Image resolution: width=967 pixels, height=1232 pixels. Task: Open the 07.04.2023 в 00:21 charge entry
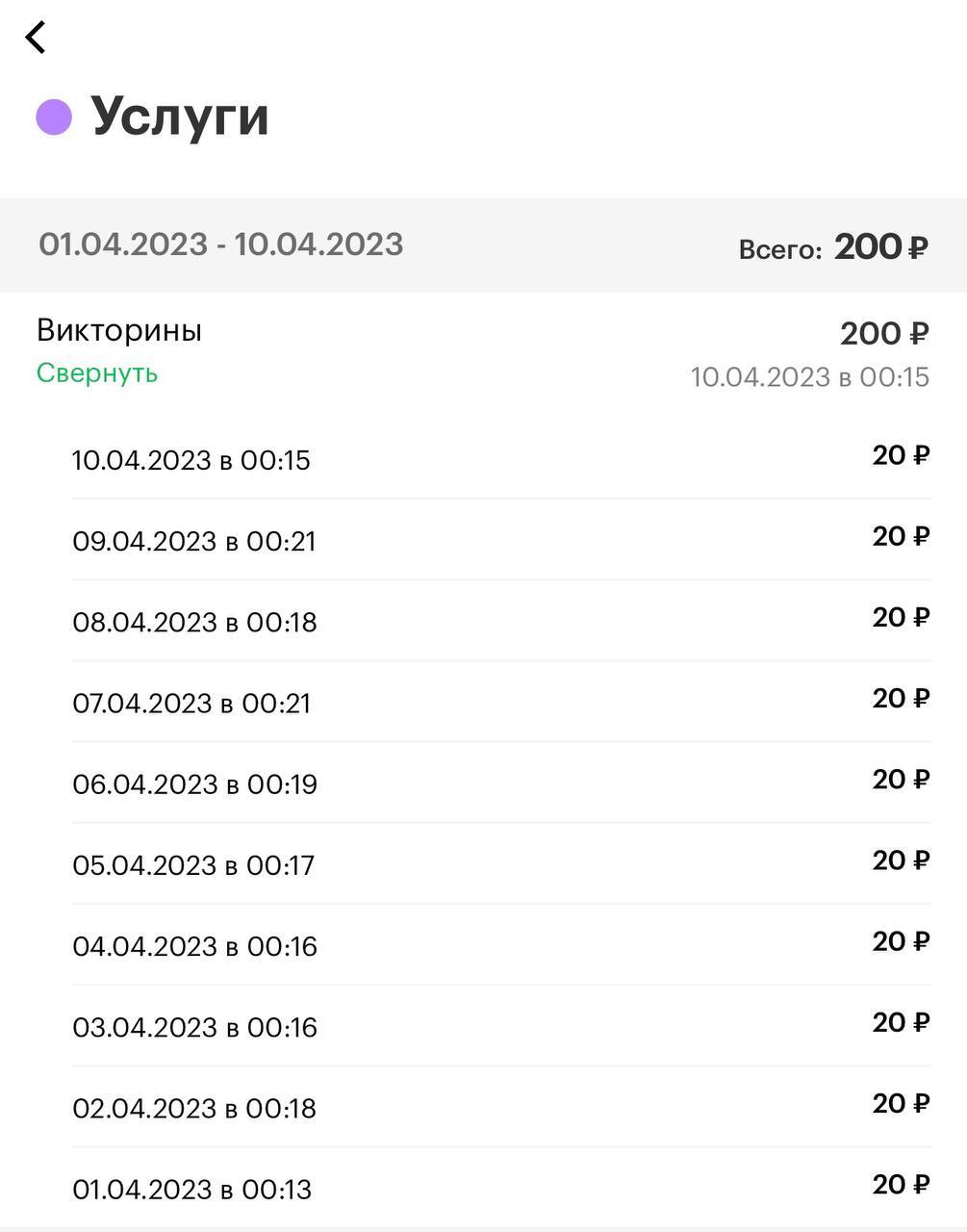pos(191,703)
